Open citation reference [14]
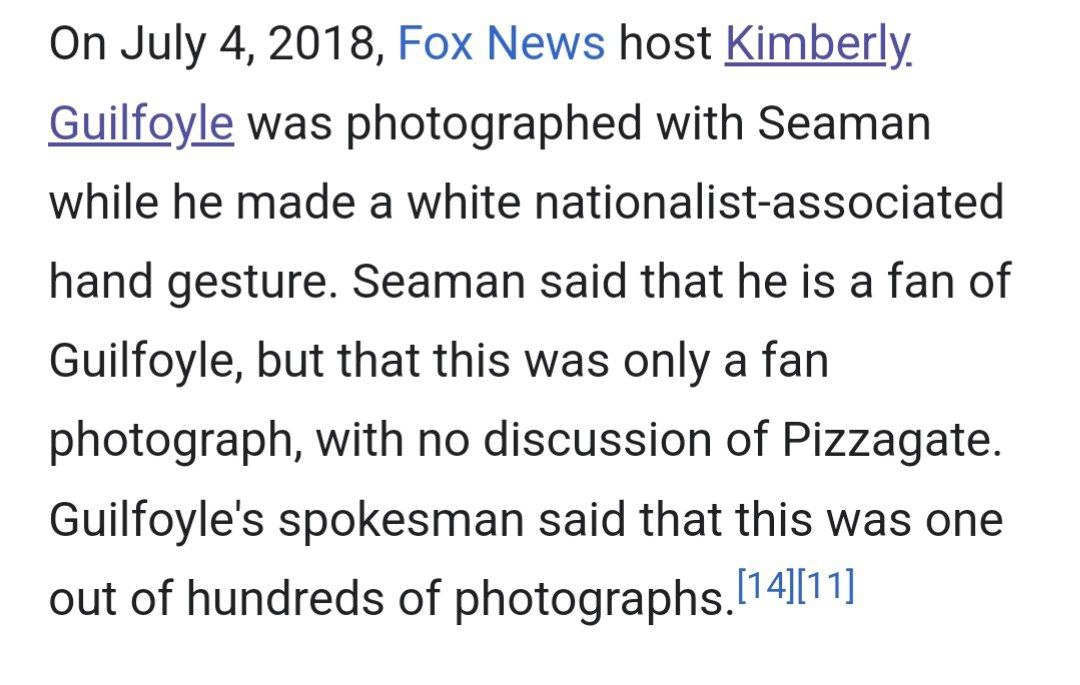 click(766, 585)
